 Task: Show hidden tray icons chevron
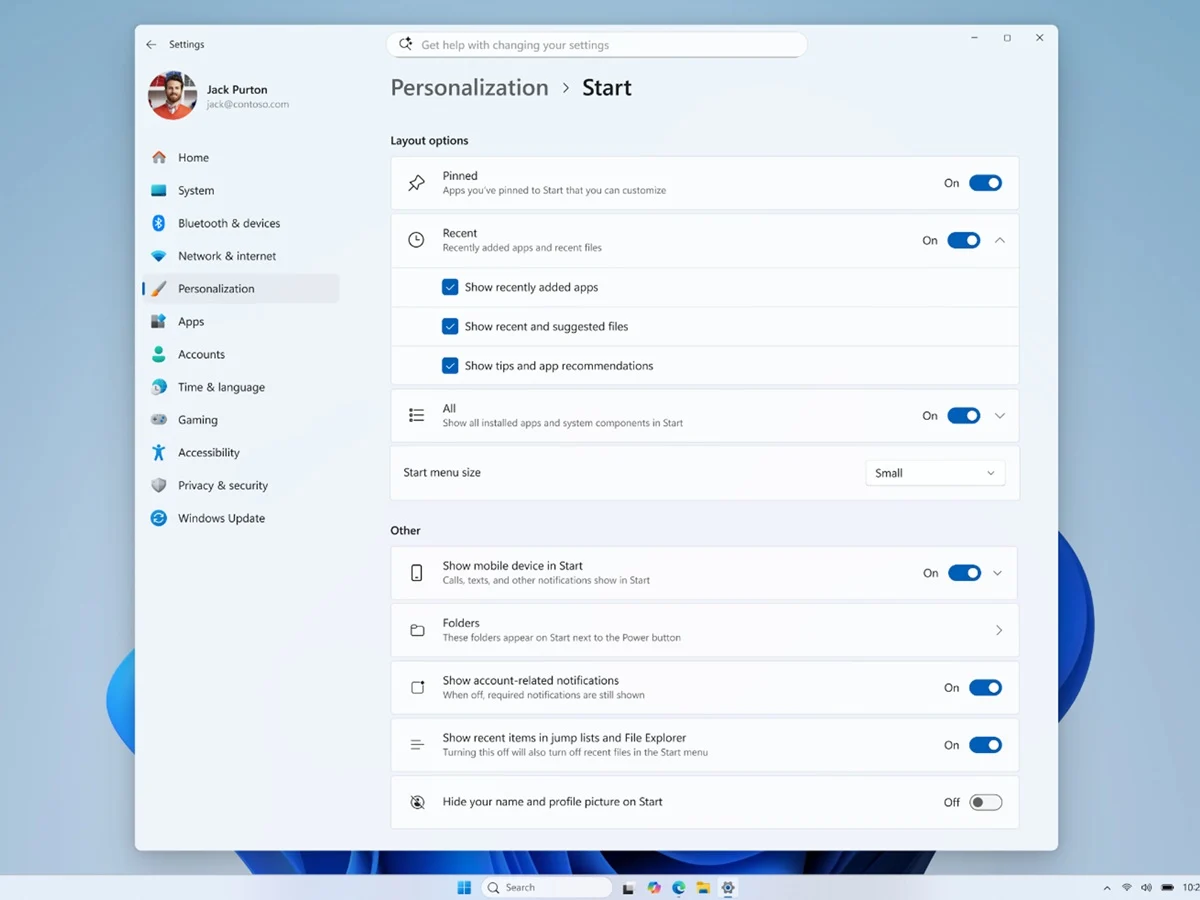click(x=1107, y=887)
